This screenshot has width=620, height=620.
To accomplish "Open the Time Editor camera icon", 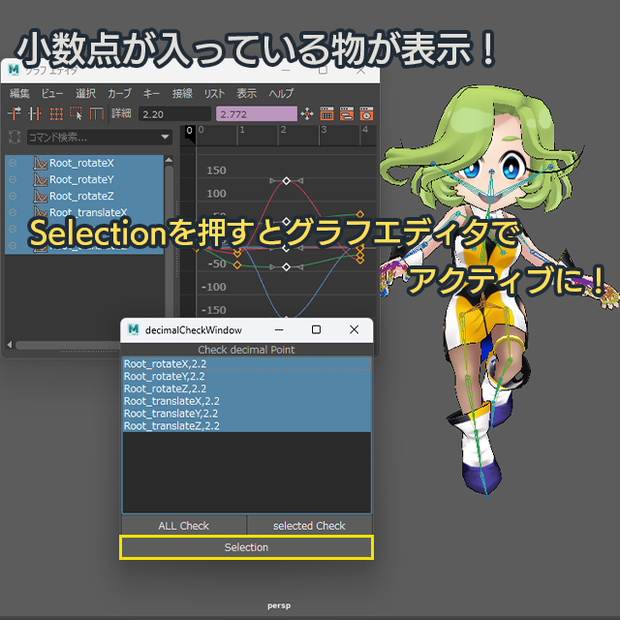I will coord(366,114).
